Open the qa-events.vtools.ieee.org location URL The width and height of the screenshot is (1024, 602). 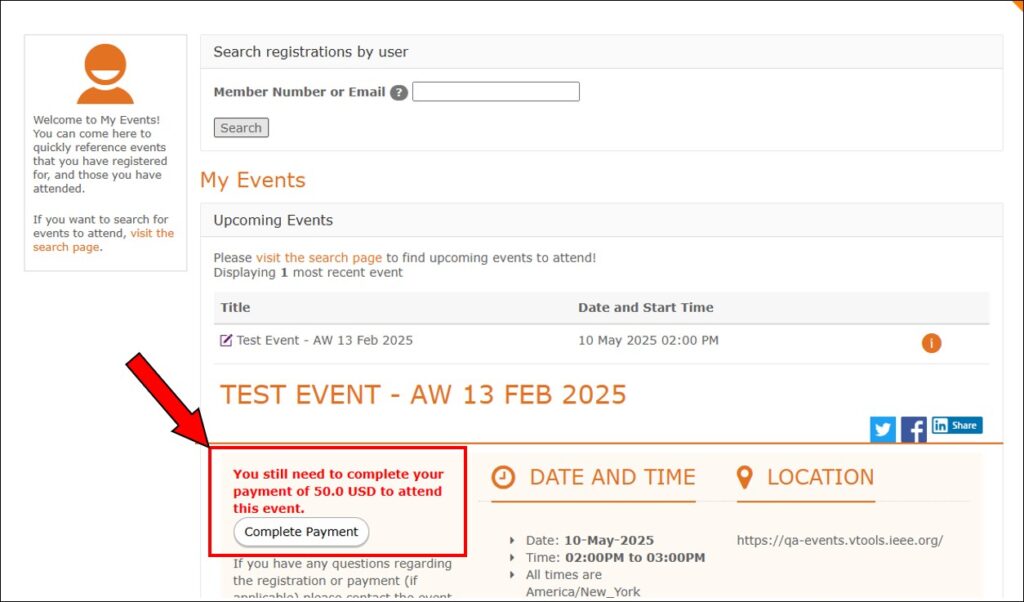pyautogui.click(x=840, y=540)
